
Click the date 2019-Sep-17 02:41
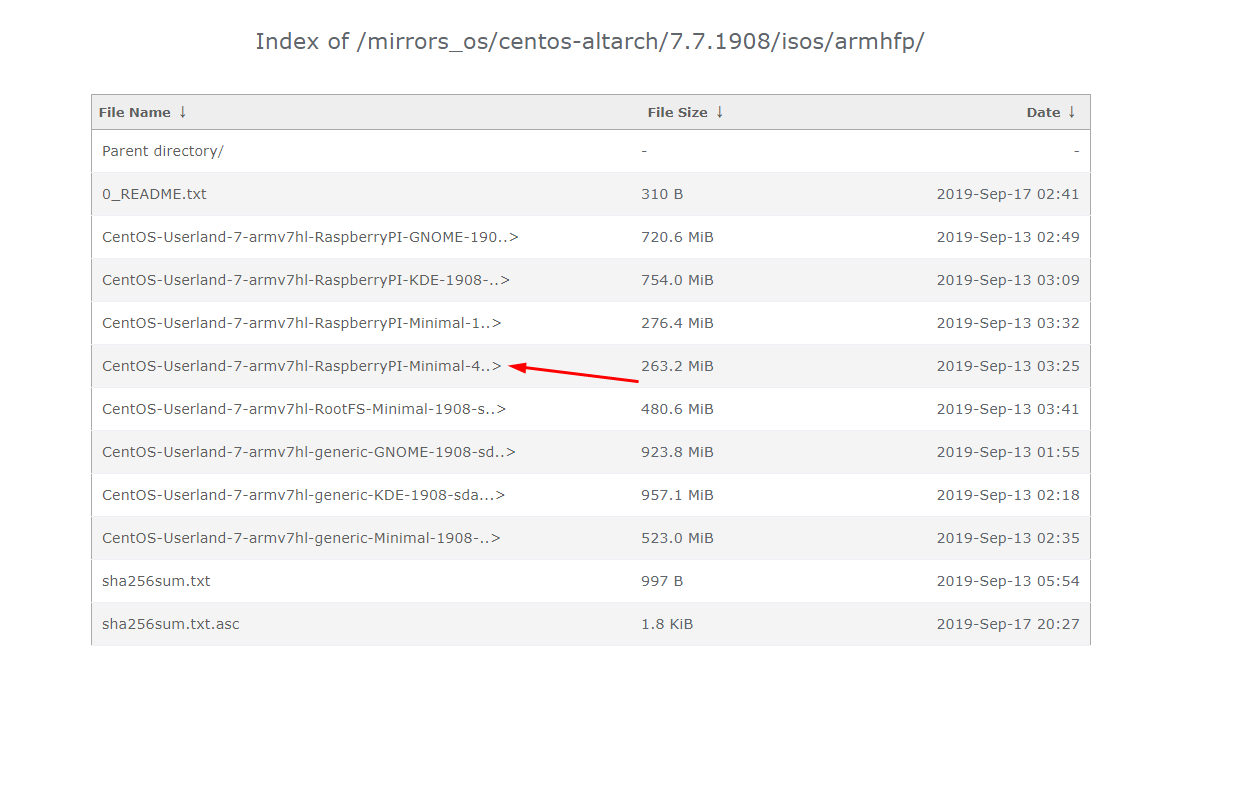pos(1008,194)
